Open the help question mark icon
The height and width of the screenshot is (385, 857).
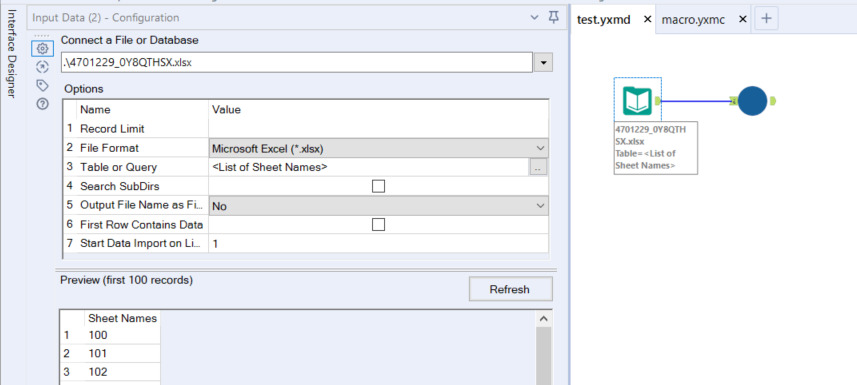42,104
